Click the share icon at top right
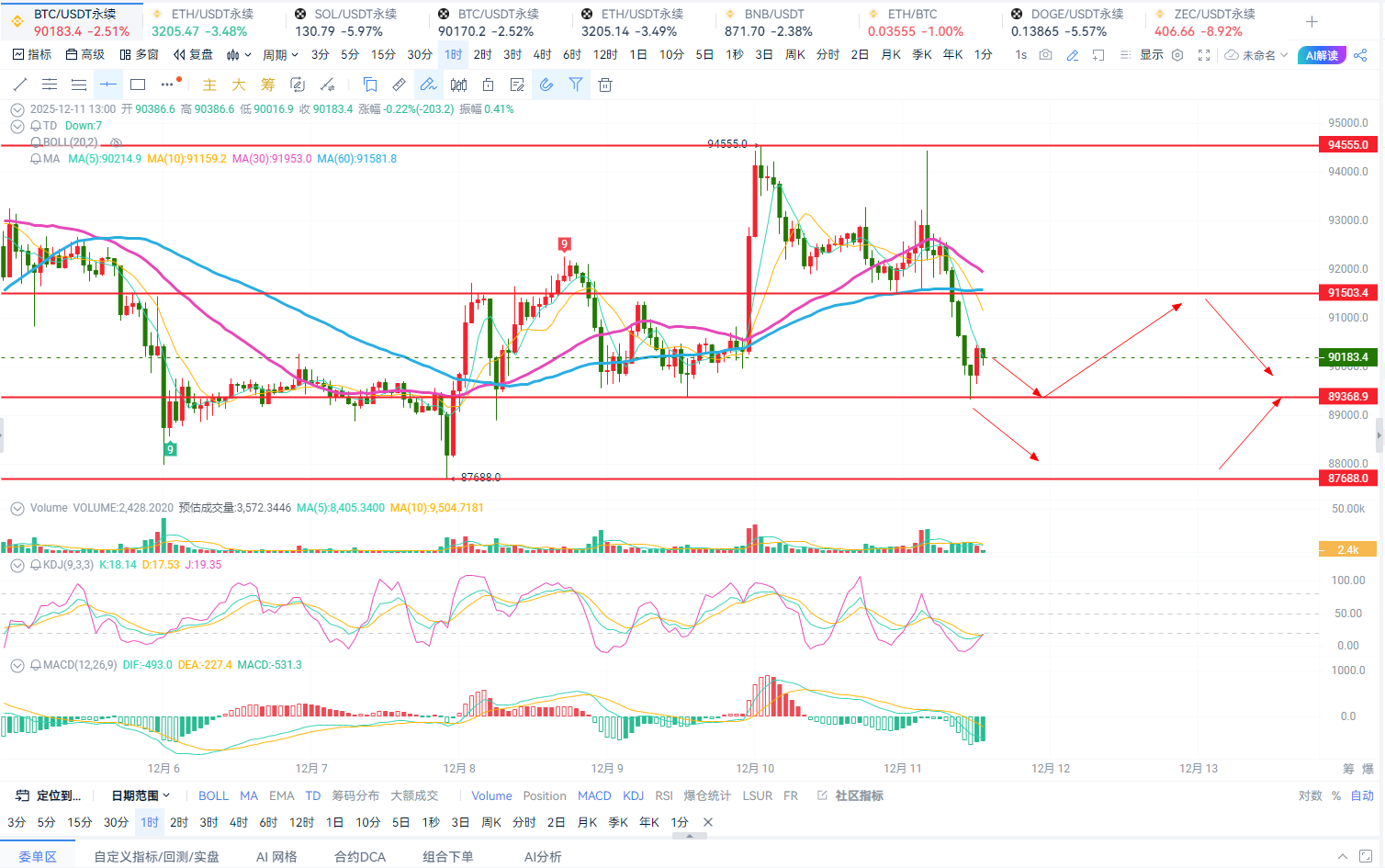1385x868 pixels. (1361, 55)
